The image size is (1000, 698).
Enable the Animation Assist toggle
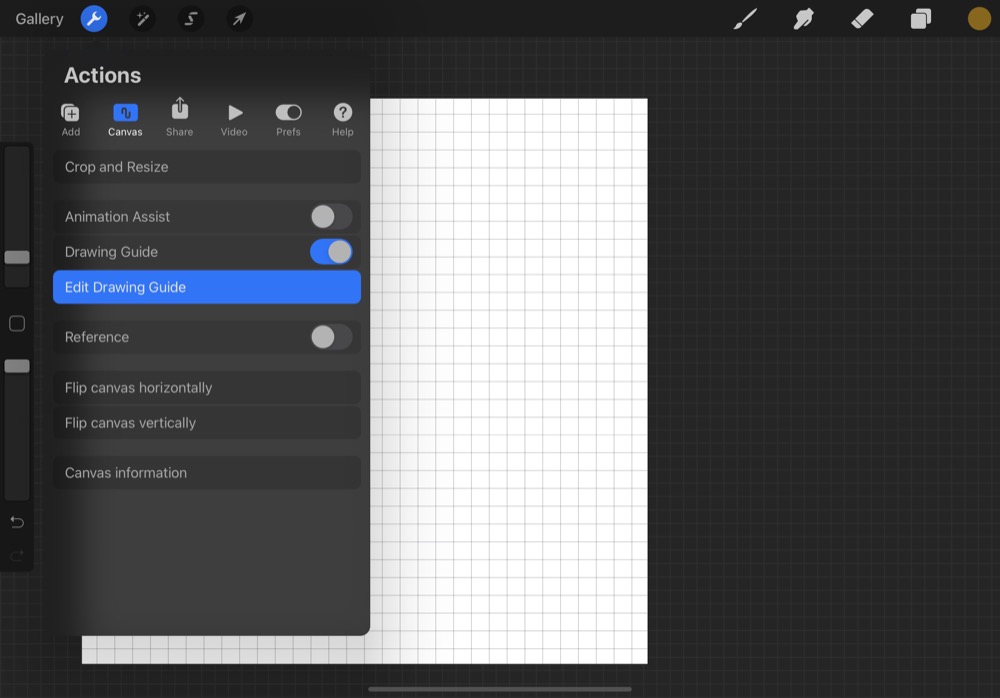click(331, 217)
